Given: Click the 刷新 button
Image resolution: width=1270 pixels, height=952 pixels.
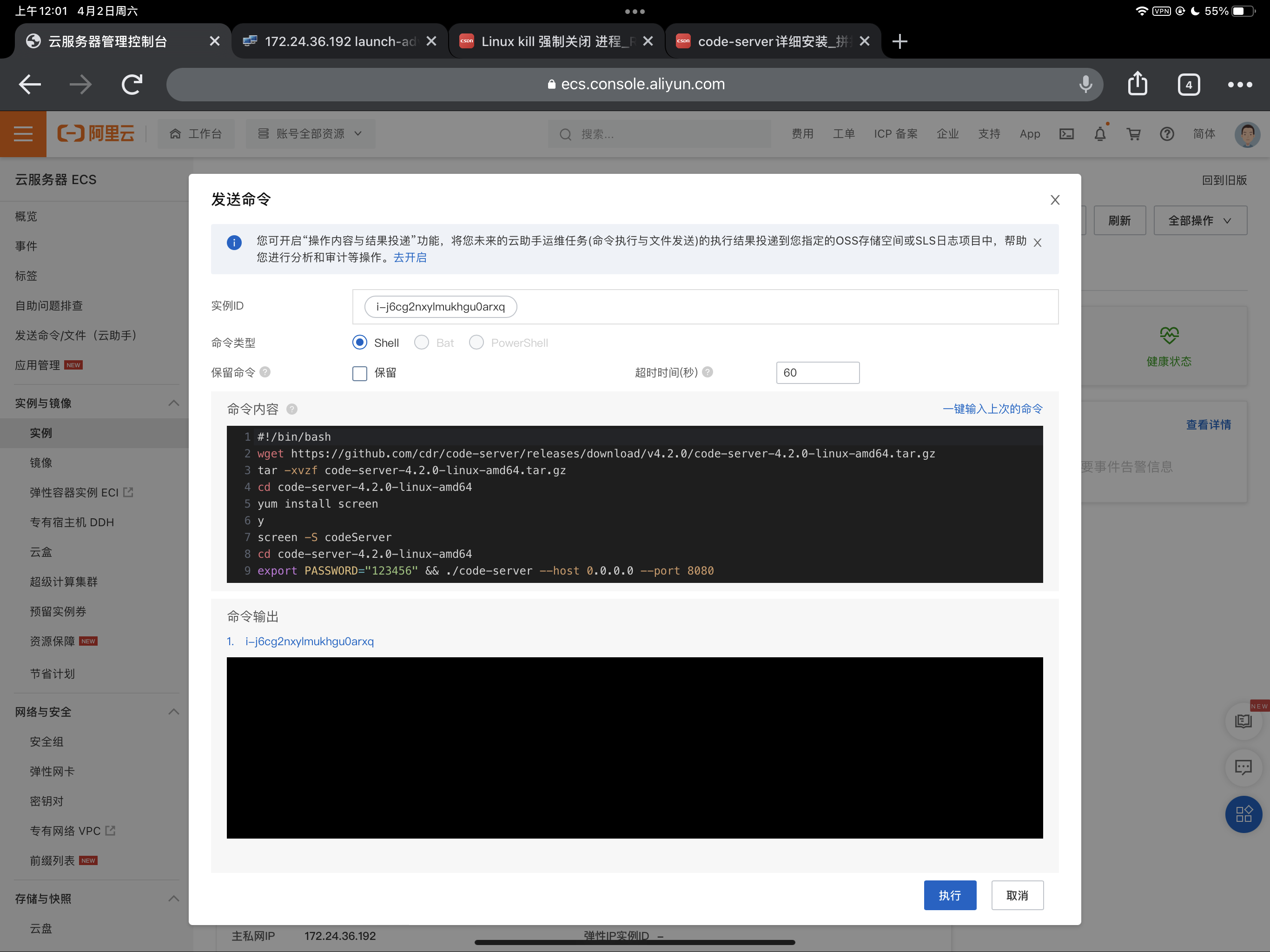Looking at the screenshot, I should [x=1119, y=220].
